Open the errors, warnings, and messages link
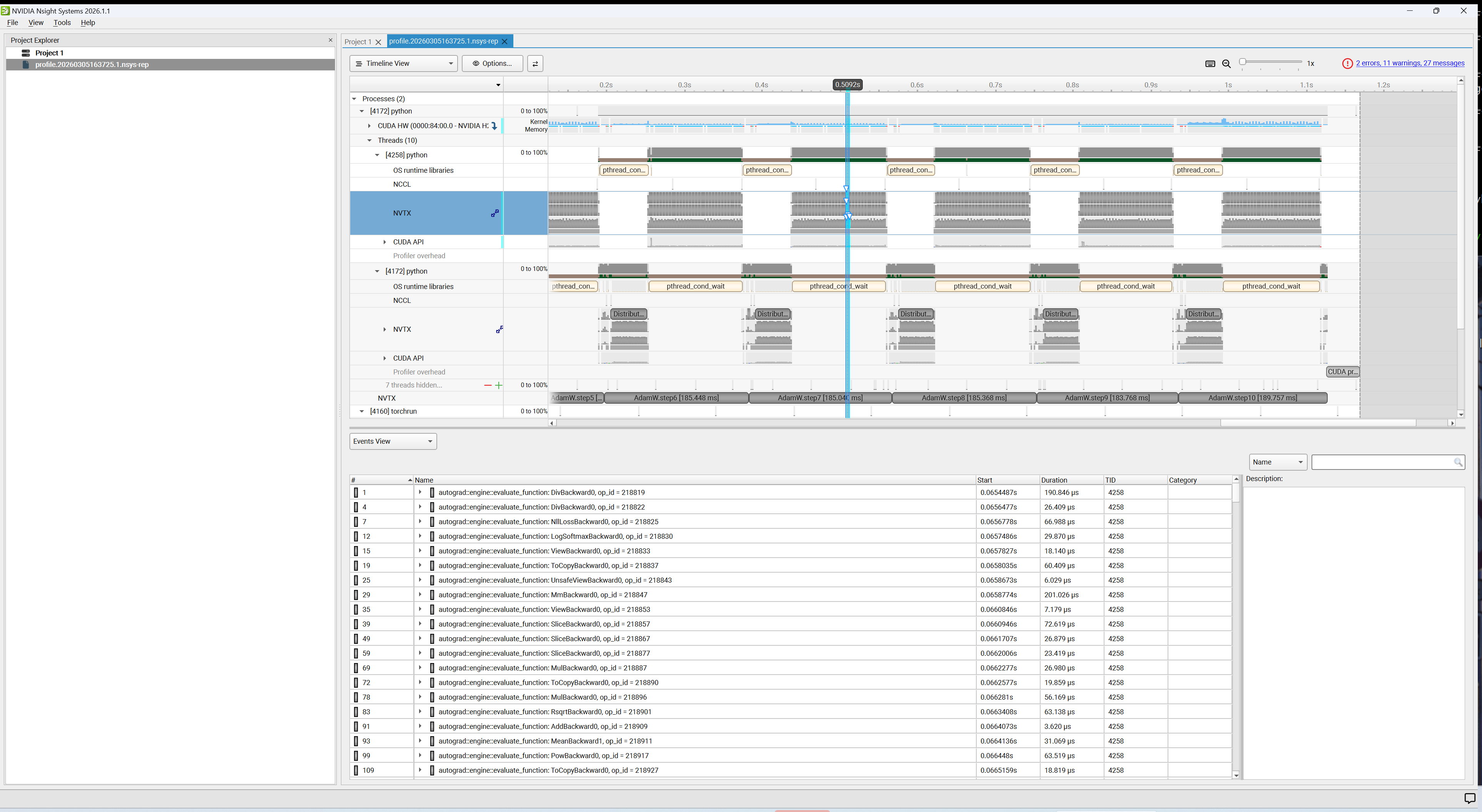 1410,63
